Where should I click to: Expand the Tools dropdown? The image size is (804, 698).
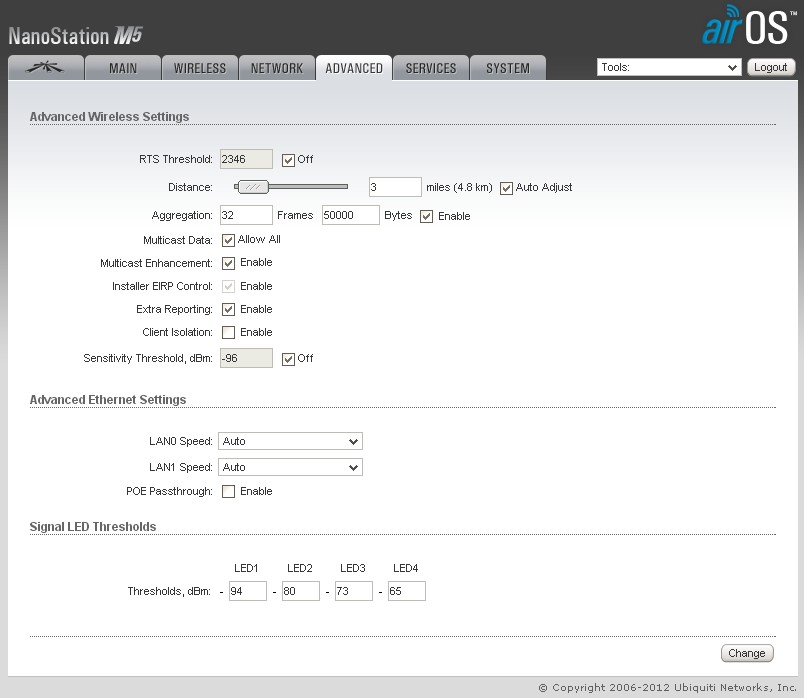(669, 67)
